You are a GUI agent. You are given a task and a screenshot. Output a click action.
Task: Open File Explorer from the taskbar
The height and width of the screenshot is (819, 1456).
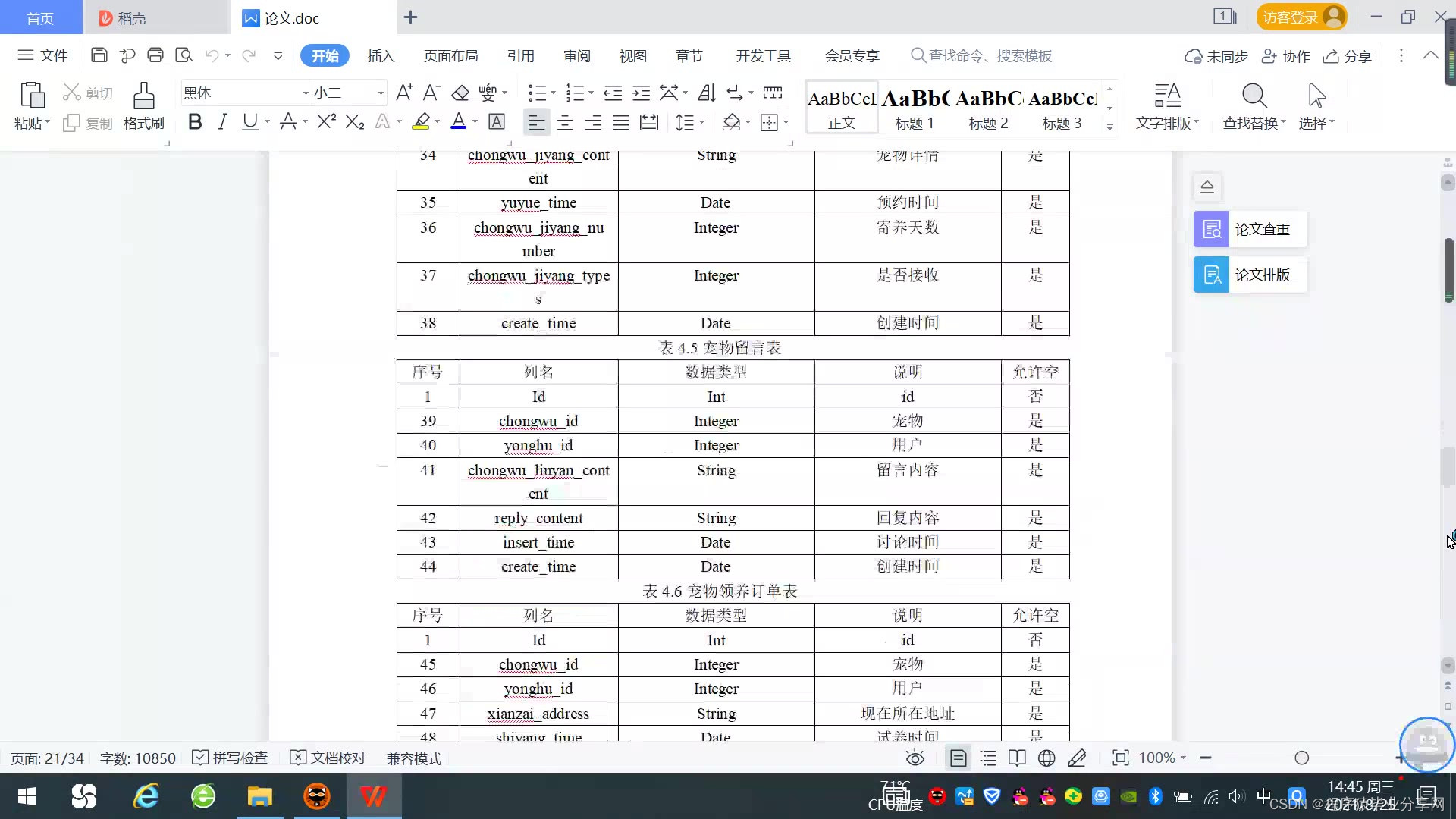[259, 797]
